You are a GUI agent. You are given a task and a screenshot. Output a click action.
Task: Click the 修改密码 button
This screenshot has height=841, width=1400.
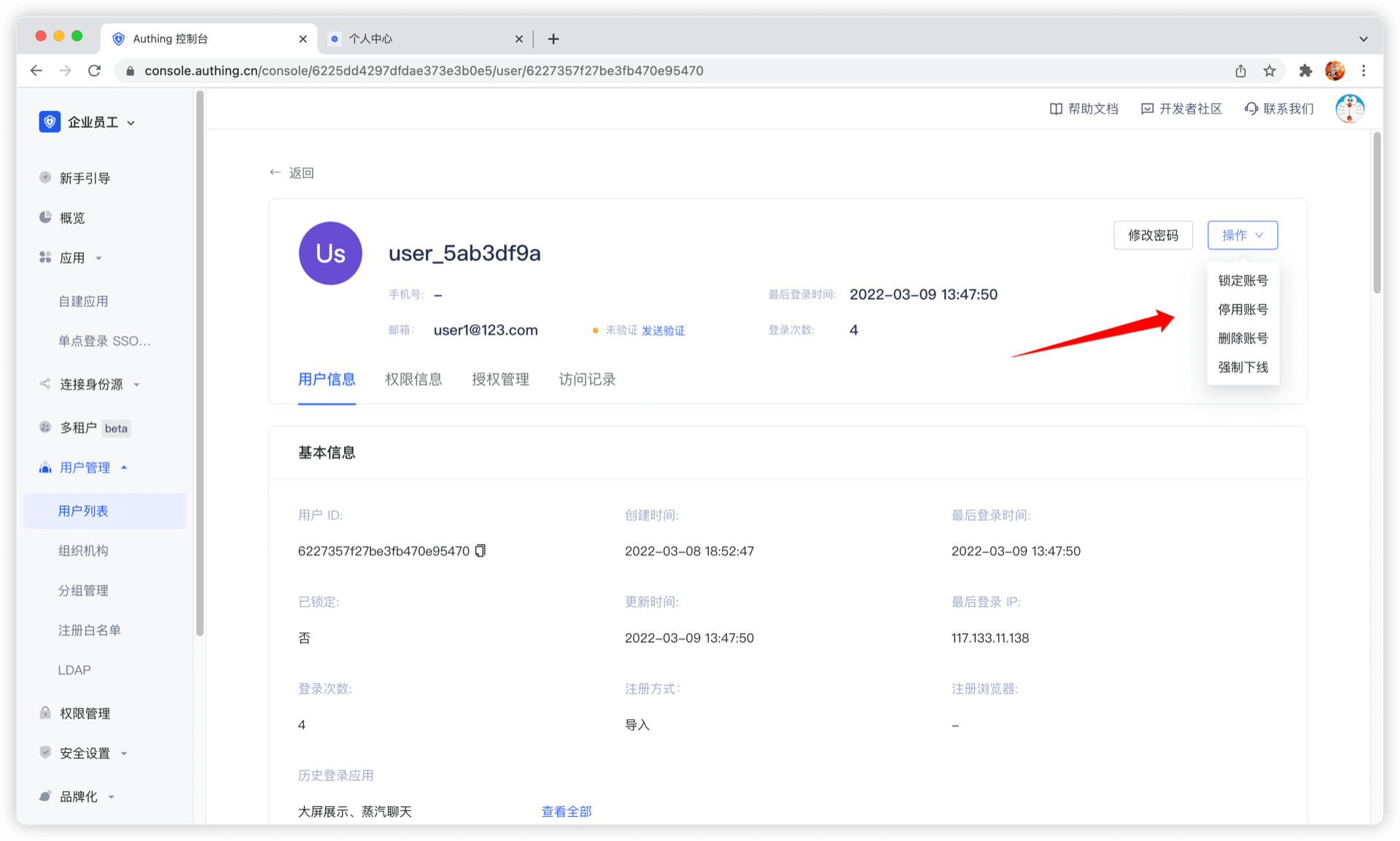(1153, 235)
